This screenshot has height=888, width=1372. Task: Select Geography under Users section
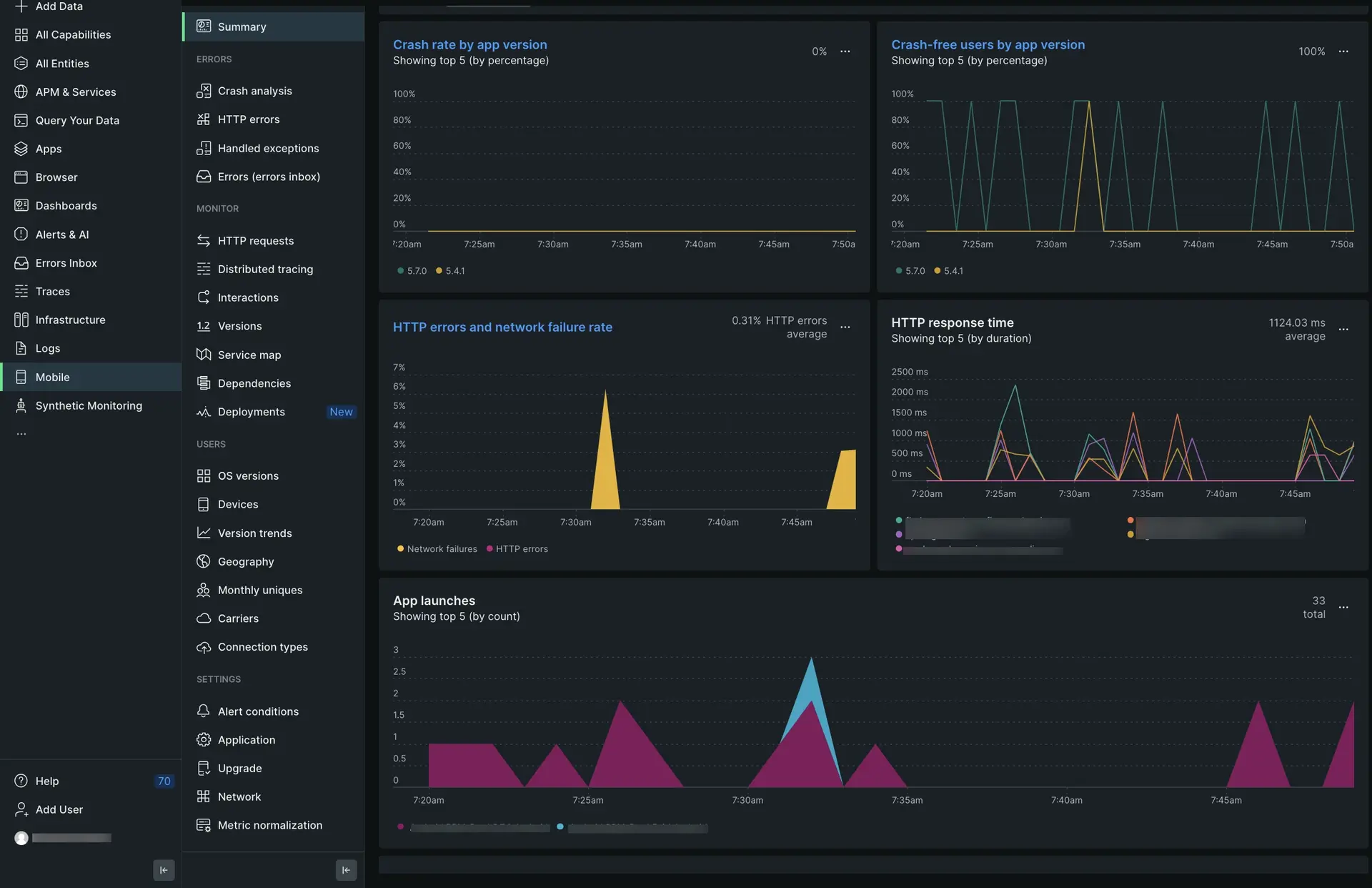[x=246, y=561]
